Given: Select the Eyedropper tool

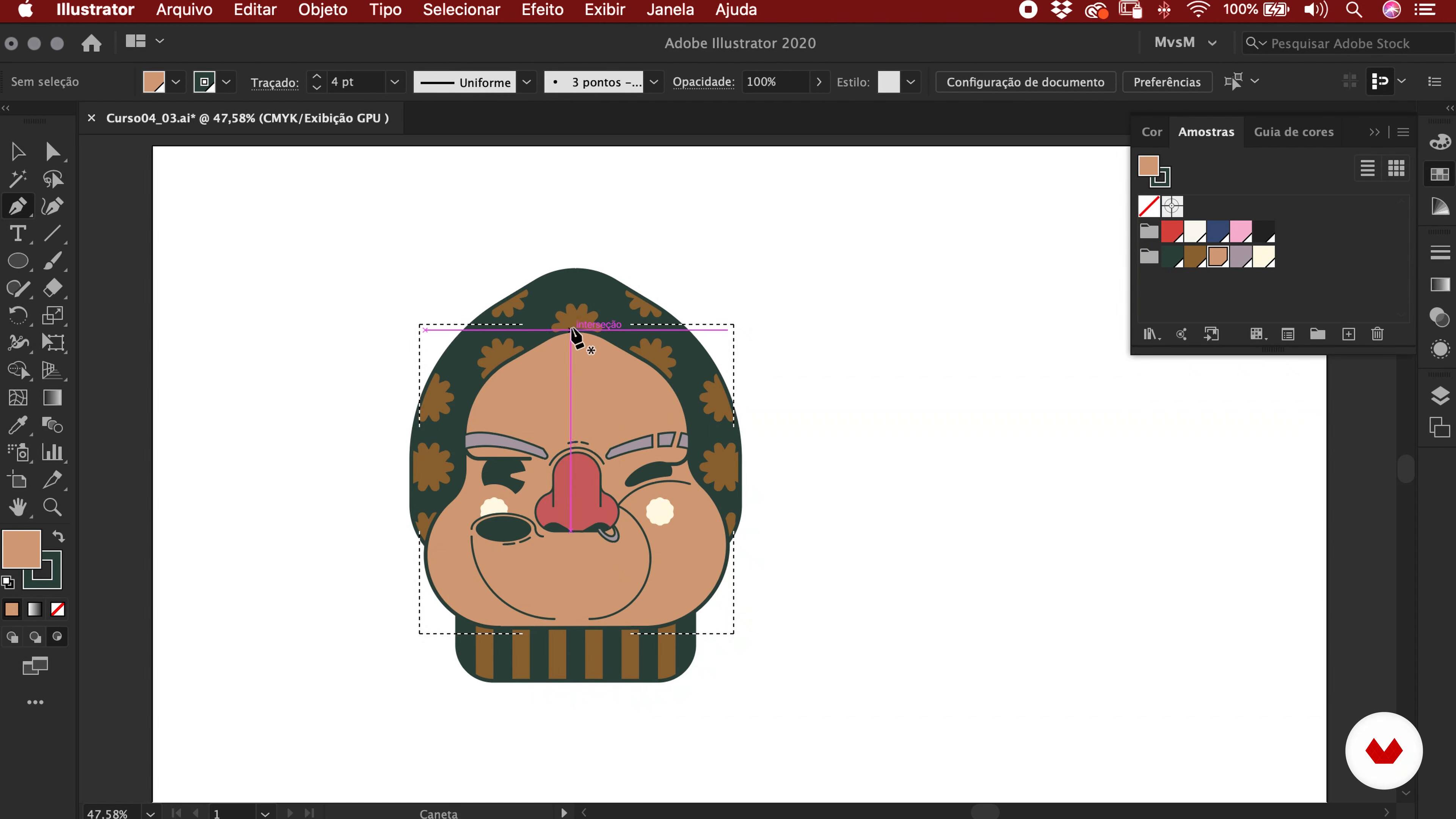Looking at the screenshot, I should pos(17,425).
